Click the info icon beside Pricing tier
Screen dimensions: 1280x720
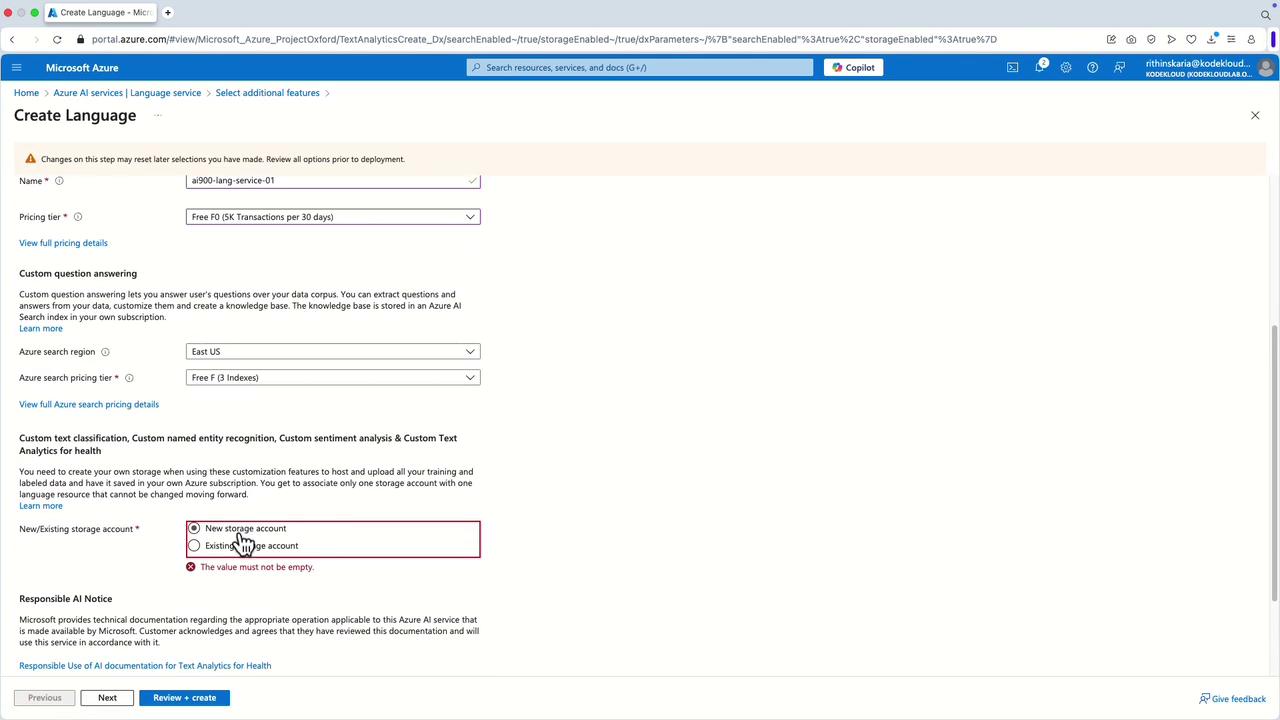coord(78,217)
